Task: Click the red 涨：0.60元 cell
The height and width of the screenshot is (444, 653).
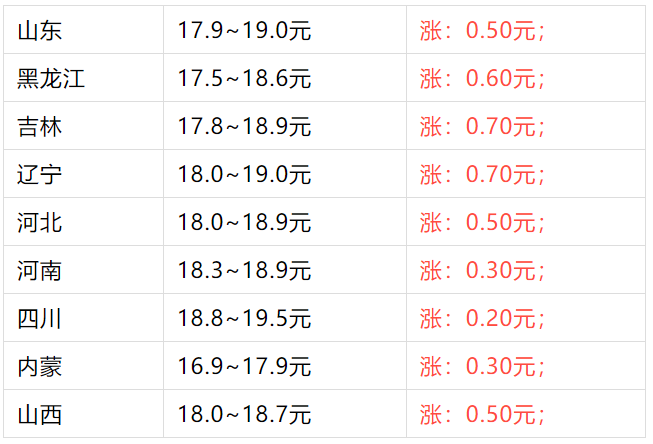Action: point(482,78)
